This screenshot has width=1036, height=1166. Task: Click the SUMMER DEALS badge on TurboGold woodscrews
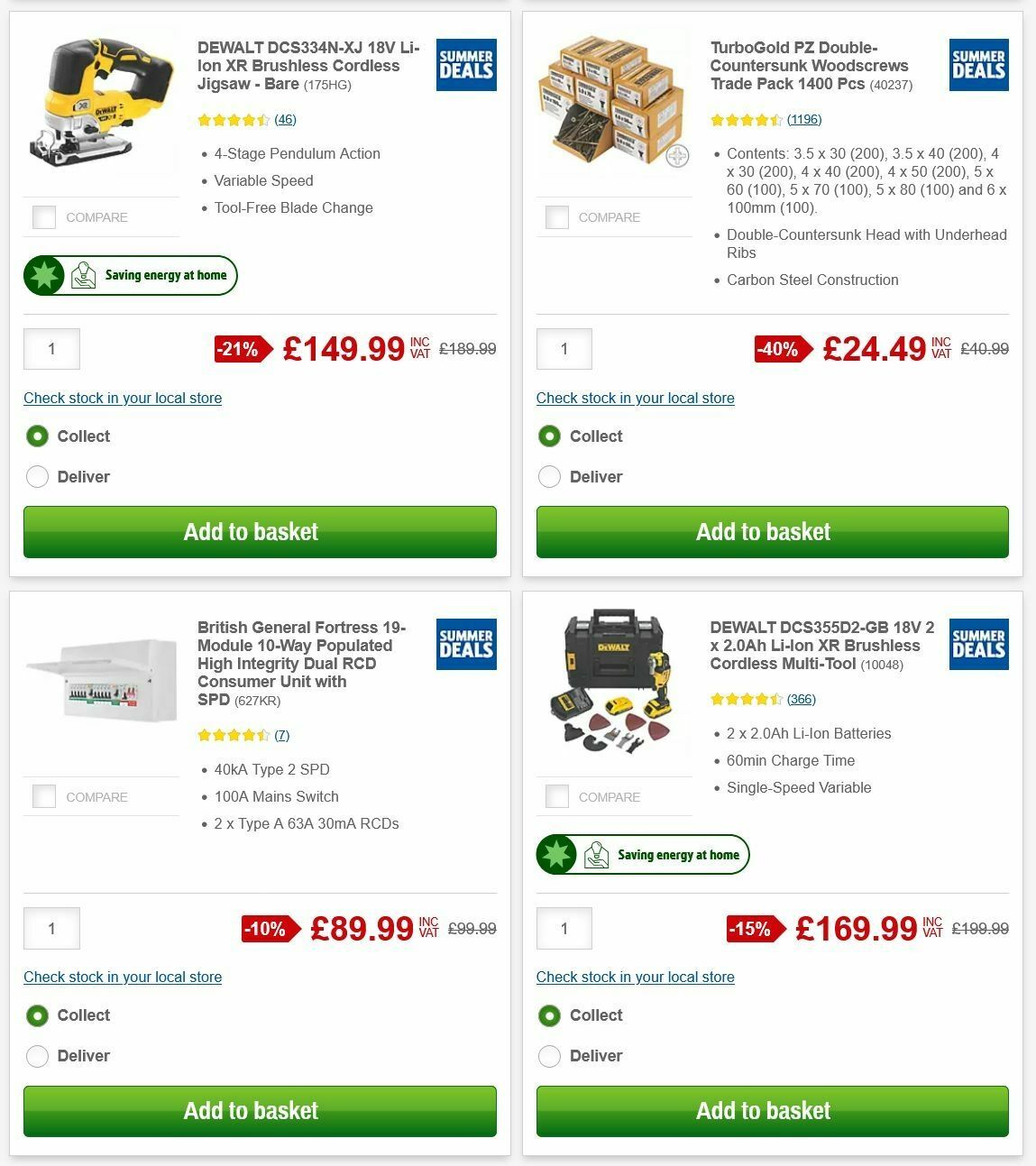pos(978,65)
